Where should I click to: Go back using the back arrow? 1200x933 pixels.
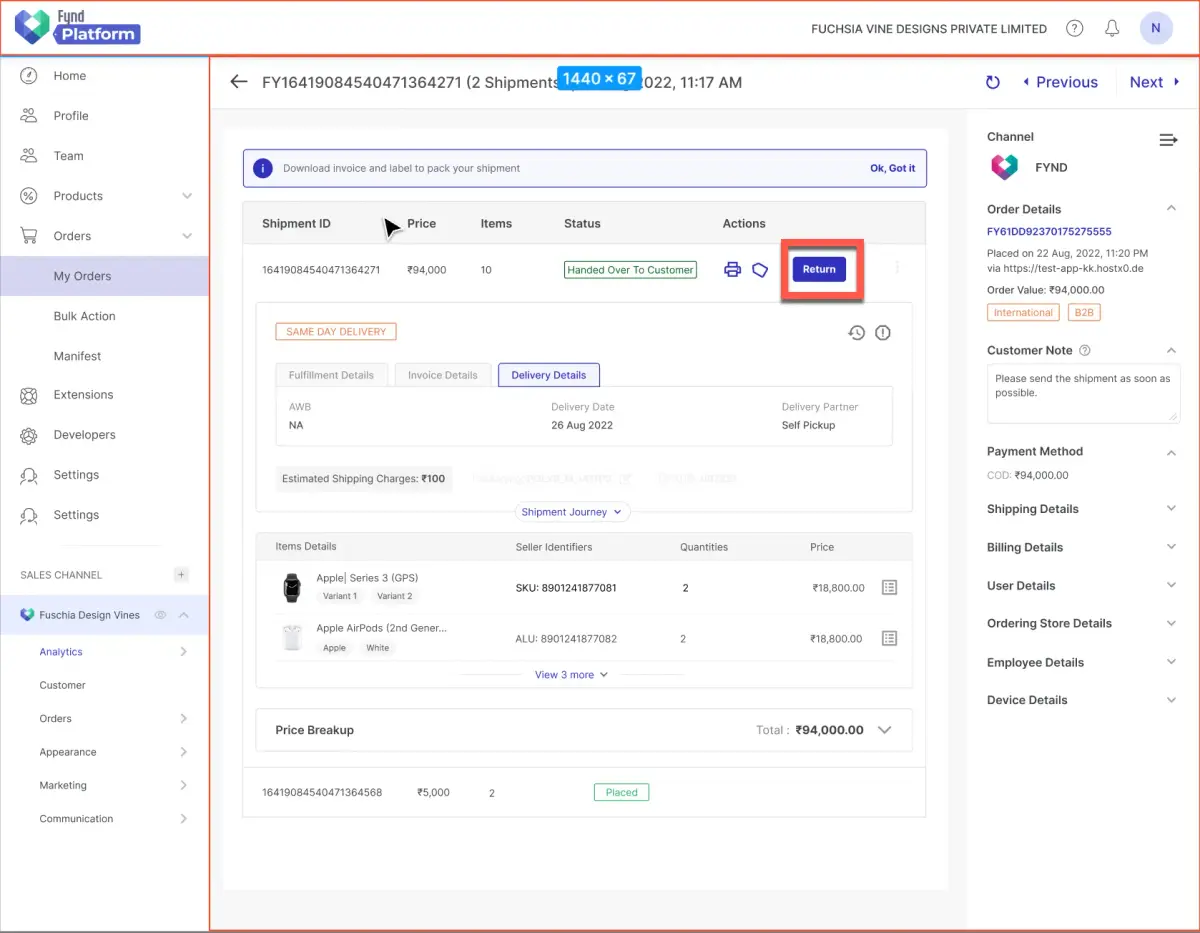point(238,82)
